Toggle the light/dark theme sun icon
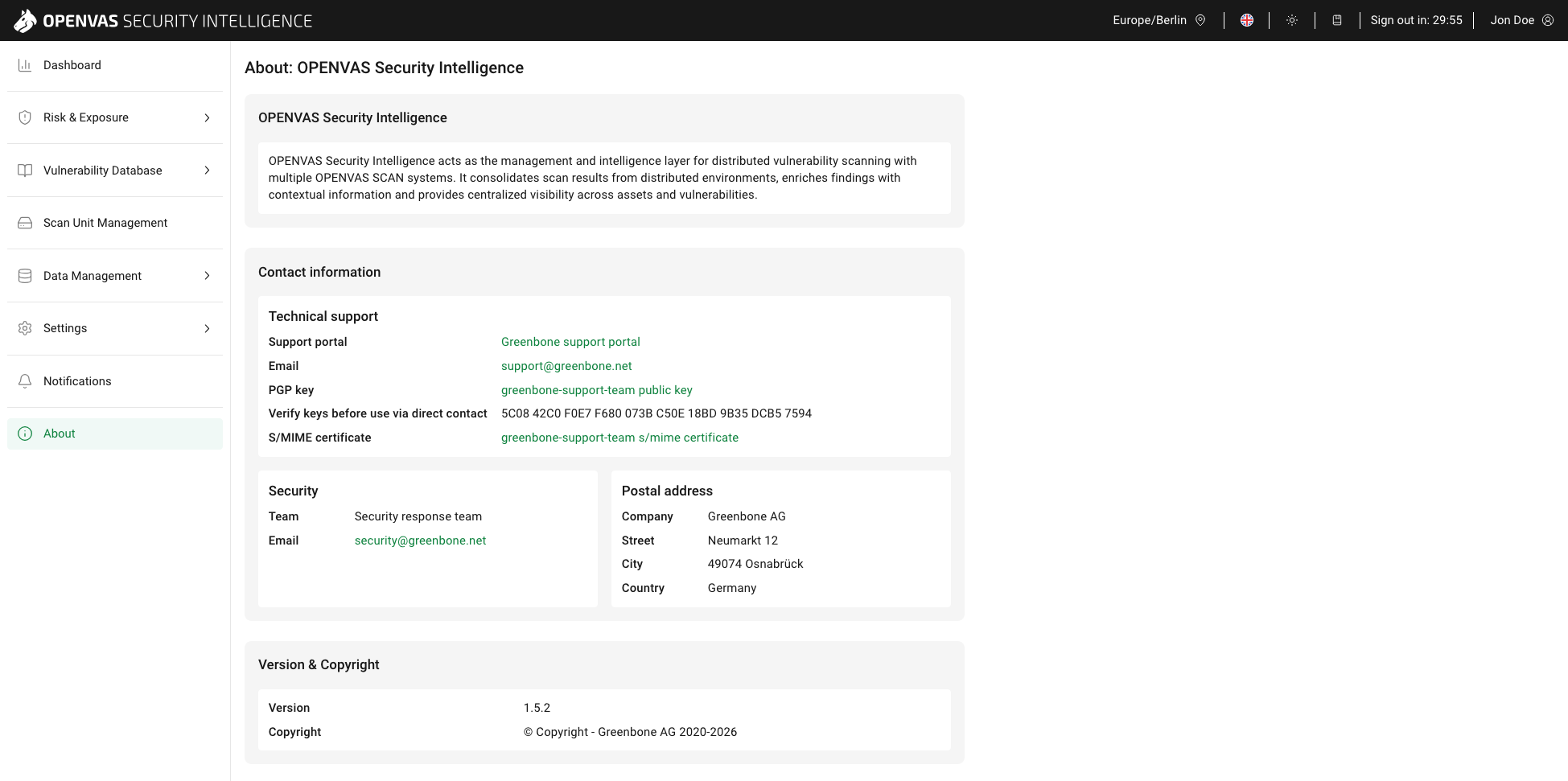 pyautogui.click(x=1292, y=20)
